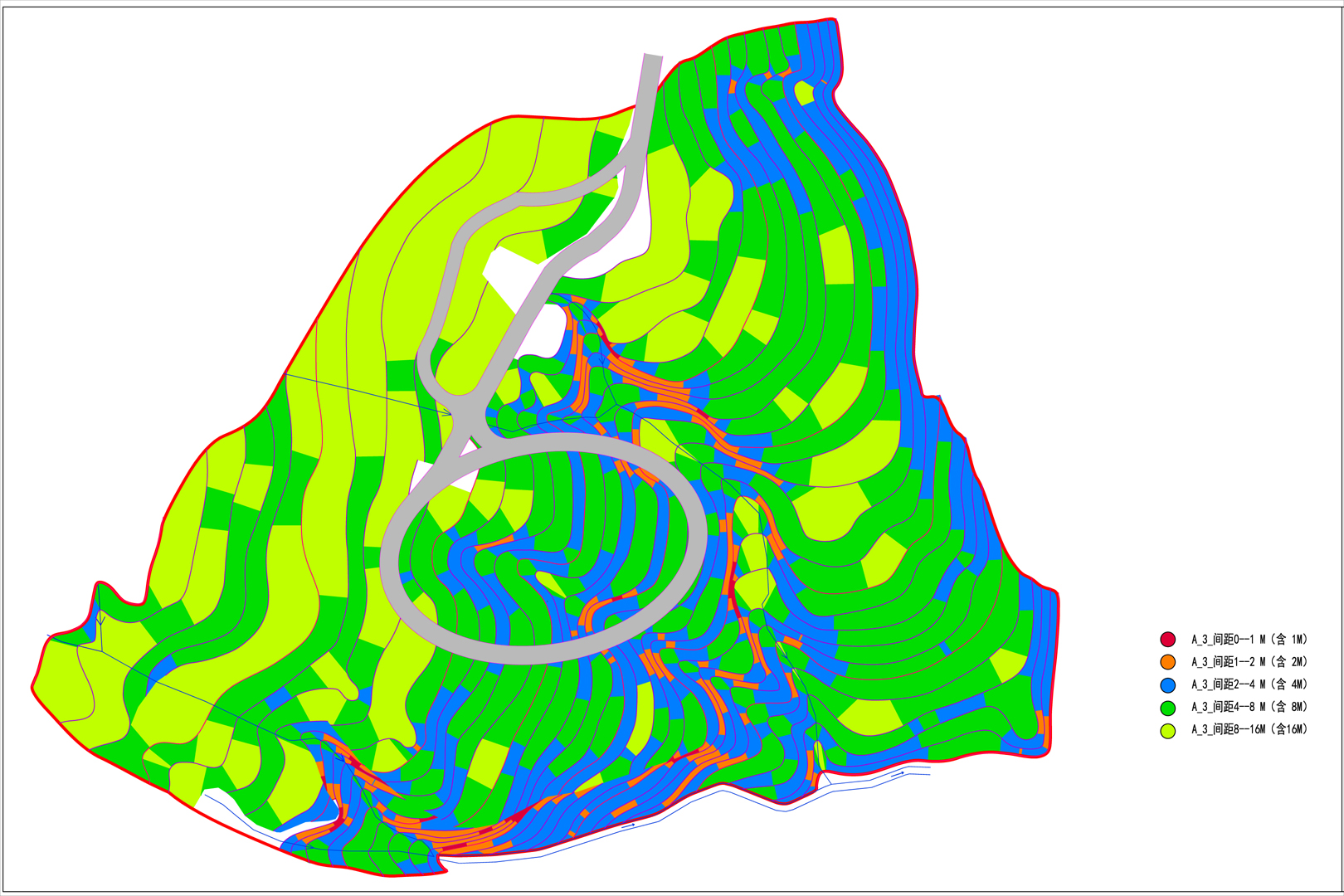Select the yellow-green 8–16M legend circle
The image size is (1344, 896).
(x=1167, y=730)
